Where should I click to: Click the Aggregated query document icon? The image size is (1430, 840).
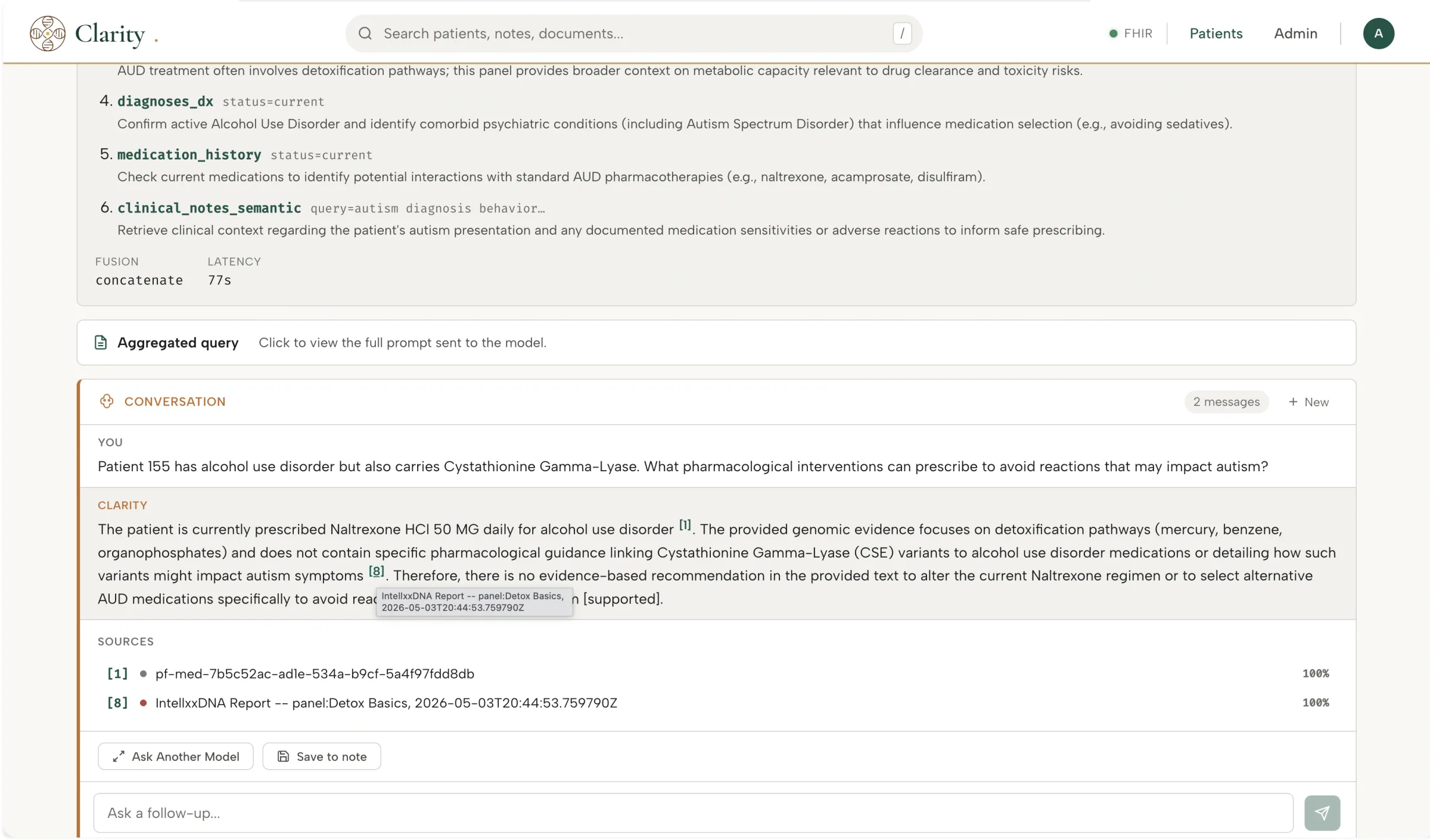[x=101, y=343]
